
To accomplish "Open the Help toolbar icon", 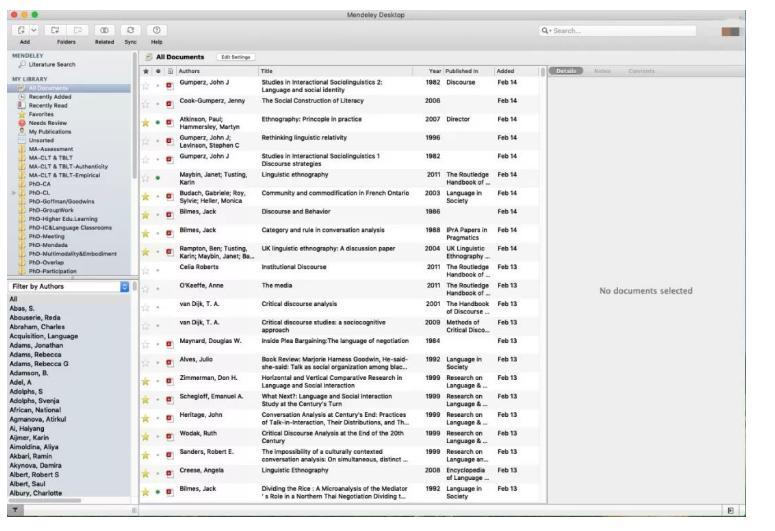I will [x=157, y=30].
